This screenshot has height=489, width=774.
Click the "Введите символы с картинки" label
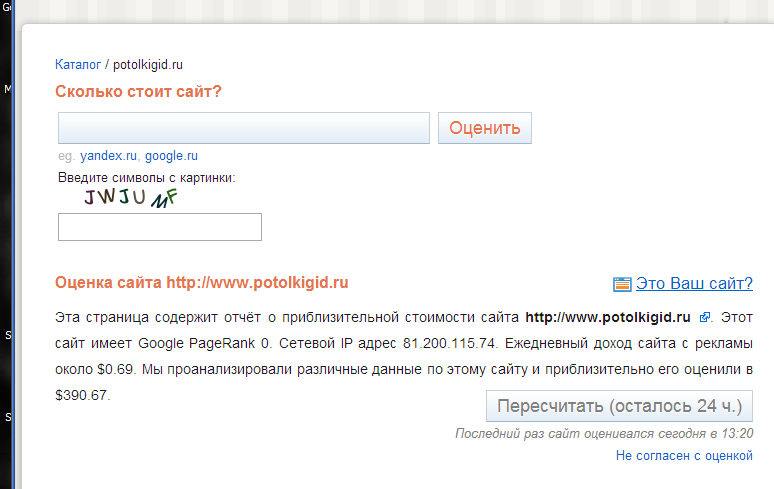(x=146, y=178)
